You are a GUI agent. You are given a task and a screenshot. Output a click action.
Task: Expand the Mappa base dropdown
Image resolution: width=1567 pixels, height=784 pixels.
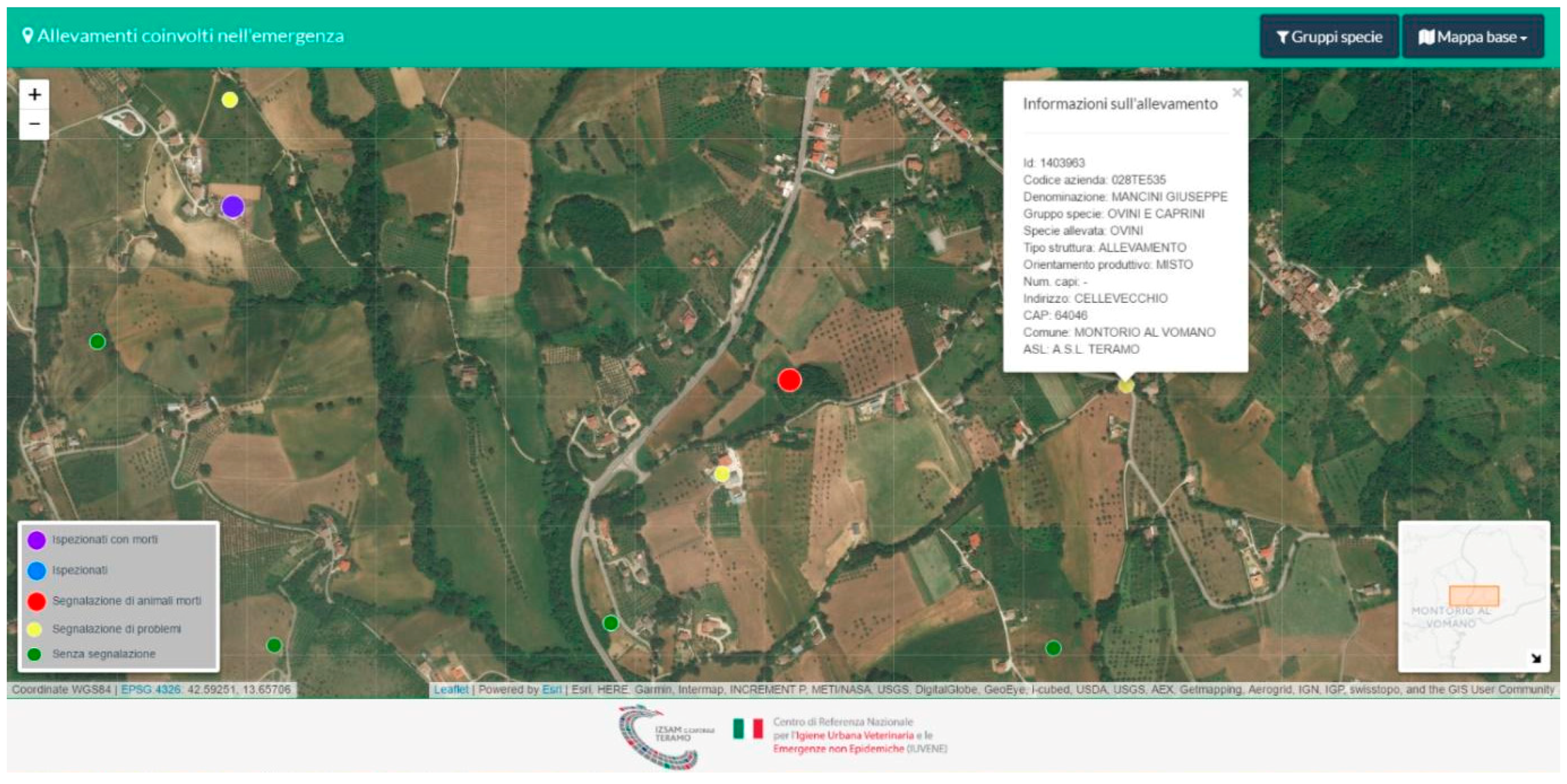[x=1472, y=37]
